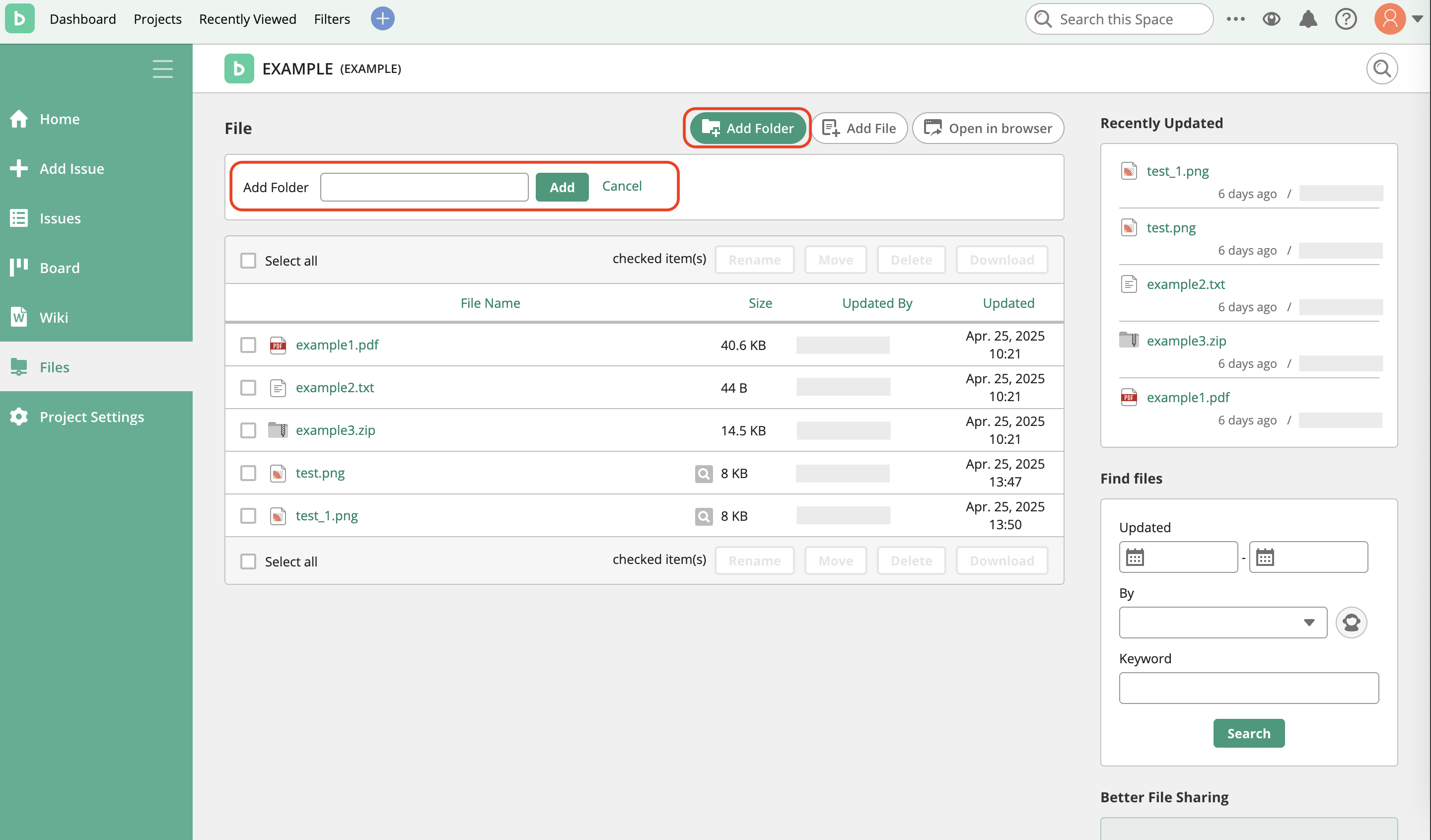
Task: Click the green Add button
Action: click(562, 187)
